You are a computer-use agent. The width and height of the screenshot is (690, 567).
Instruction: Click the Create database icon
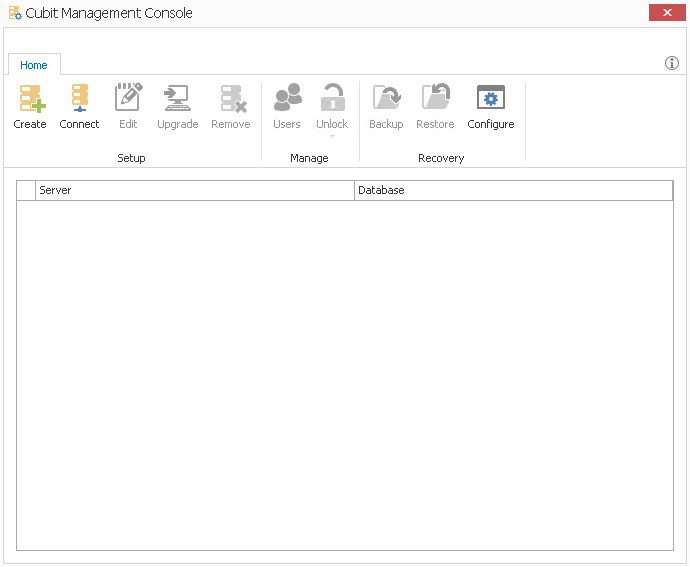pyautogui.click(x=30, y=99)
